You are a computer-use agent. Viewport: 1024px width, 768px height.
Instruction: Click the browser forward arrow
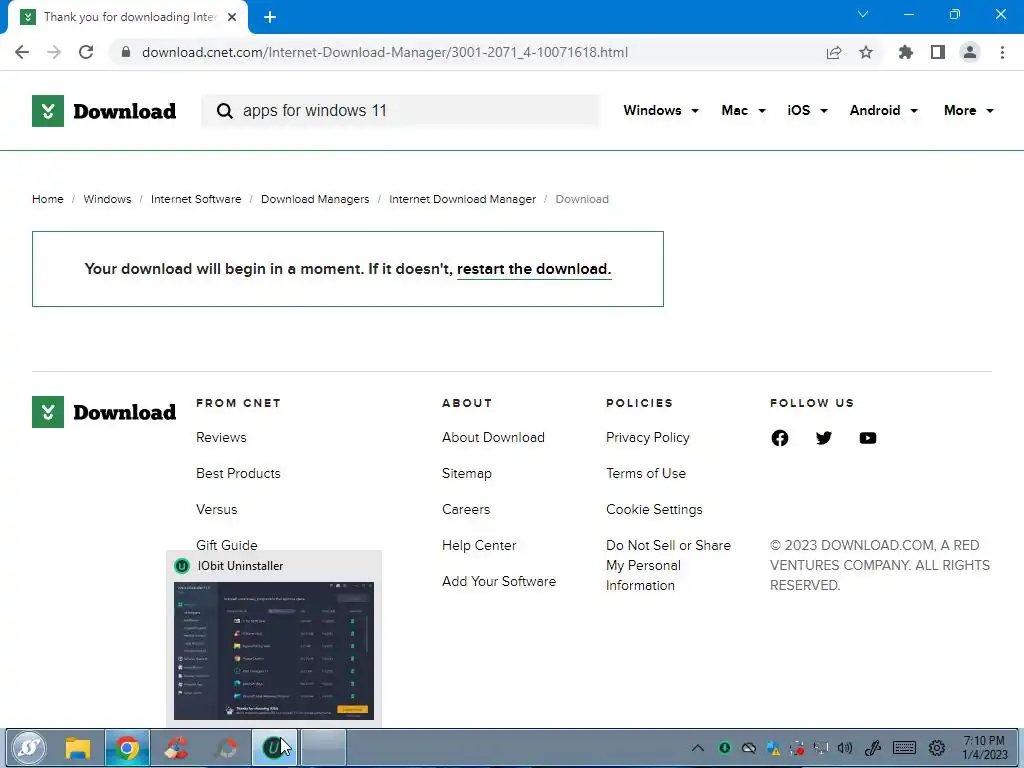pyautogui.click(x=54, y=52)
